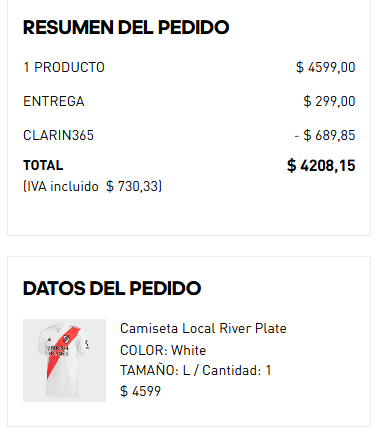Select the 1 PRODUCTO row label
The height and width of the screenshot is (444, 380).
[x=64, y=67]
